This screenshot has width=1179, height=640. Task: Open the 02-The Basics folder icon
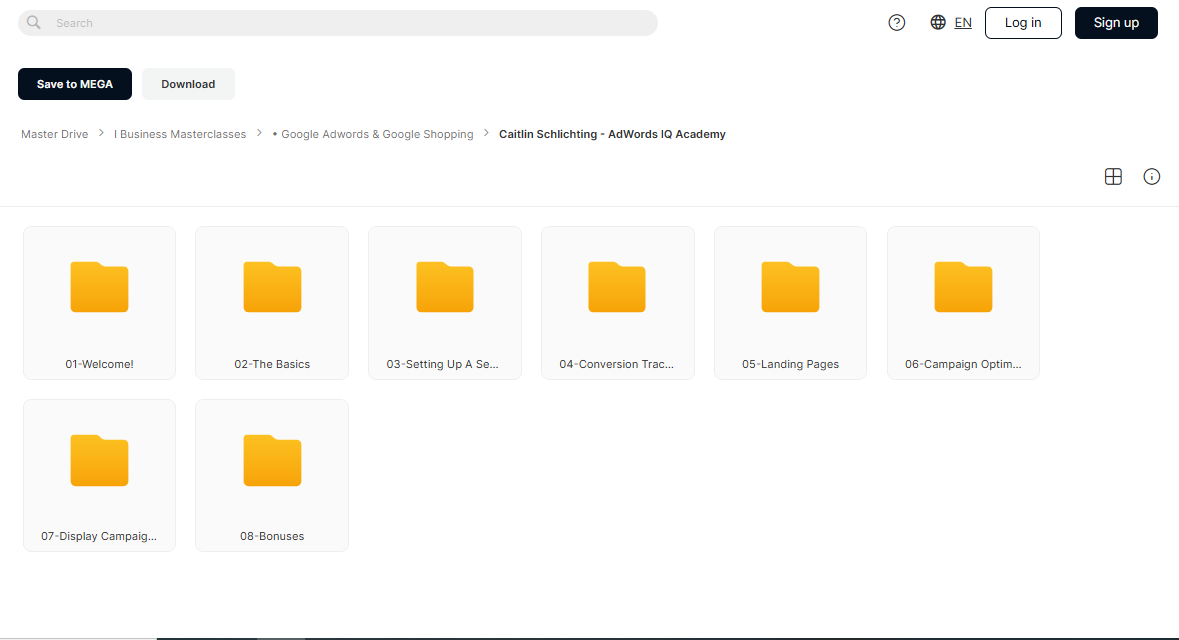tap(272, 287)
